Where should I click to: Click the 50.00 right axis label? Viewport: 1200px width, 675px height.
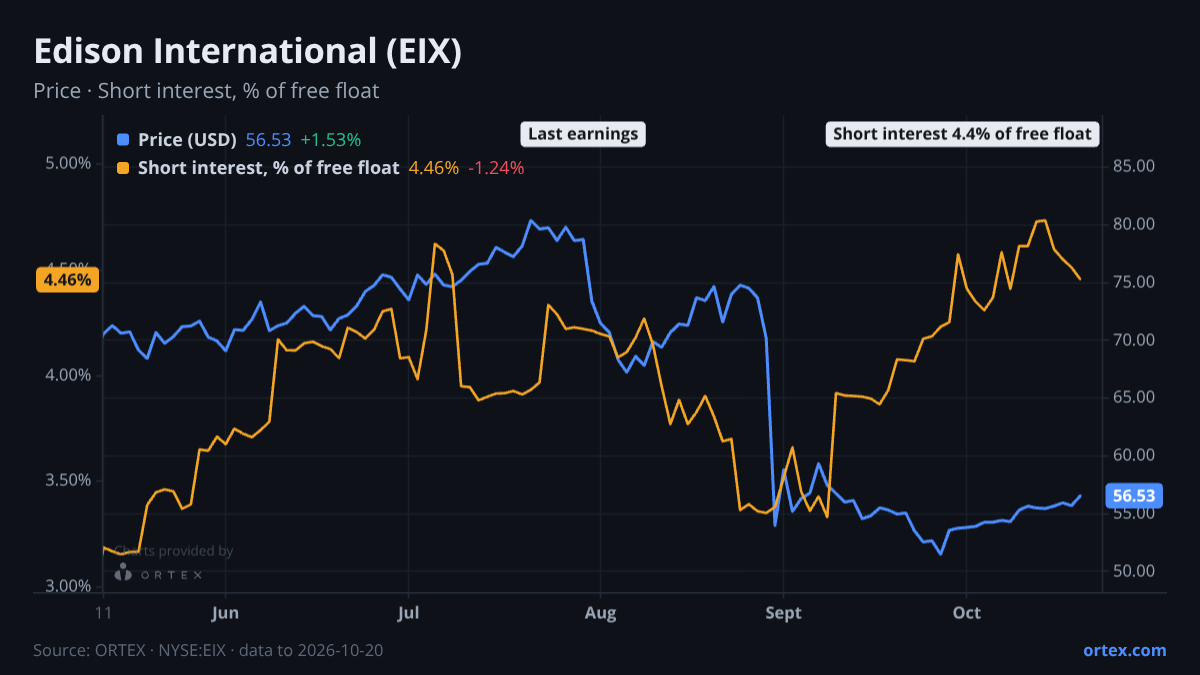click(1134, 571)
